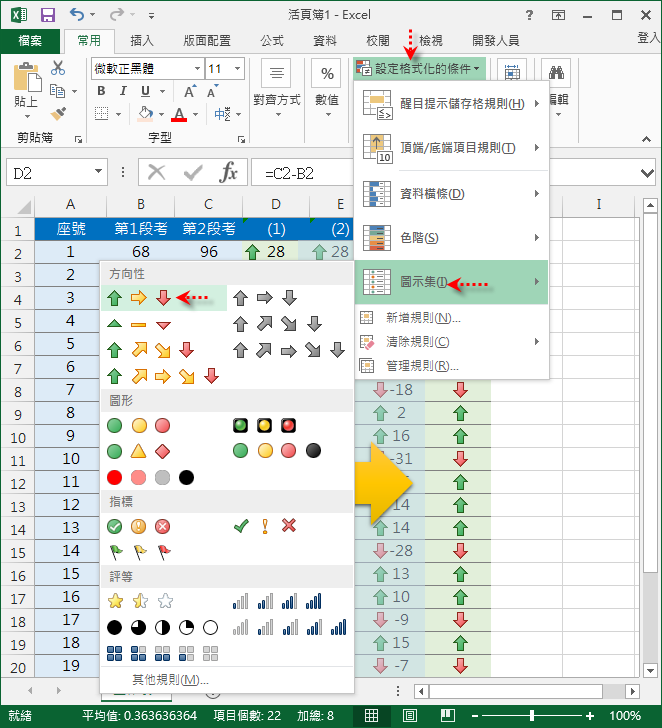Open Icon Sets submenu
The height and width of the screenshot is (728, 662).
coord(452,282)
